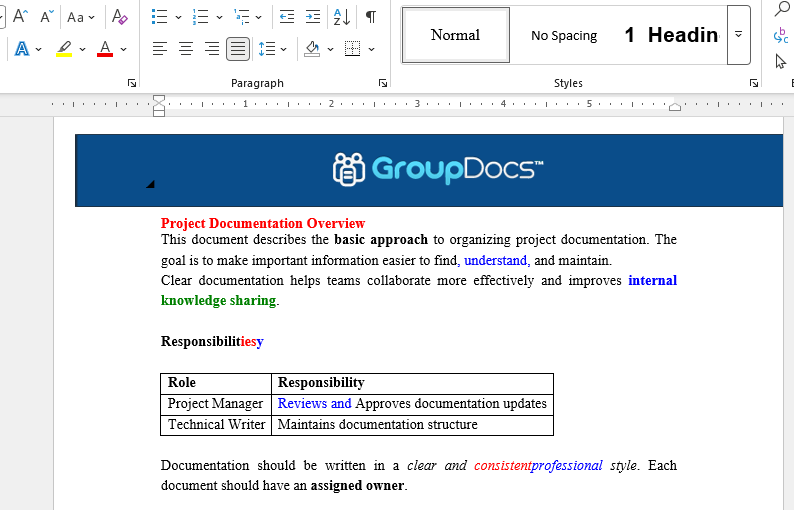794x510 pixels.
Task: Toggle Justify paragraph alignment
Action: [x=238, y=48]
